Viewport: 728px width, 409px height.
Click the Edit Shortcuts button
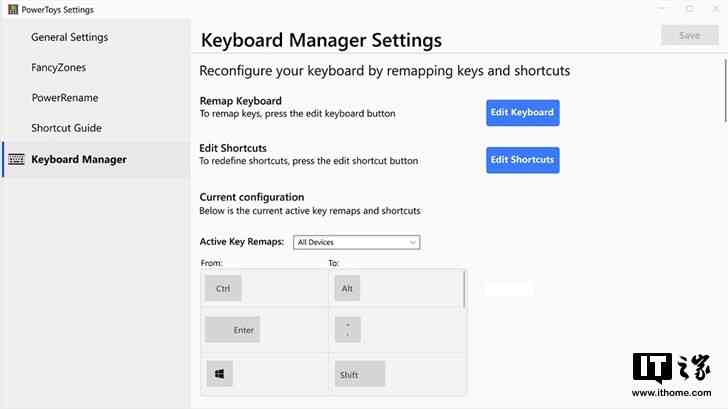click(523, 160)
